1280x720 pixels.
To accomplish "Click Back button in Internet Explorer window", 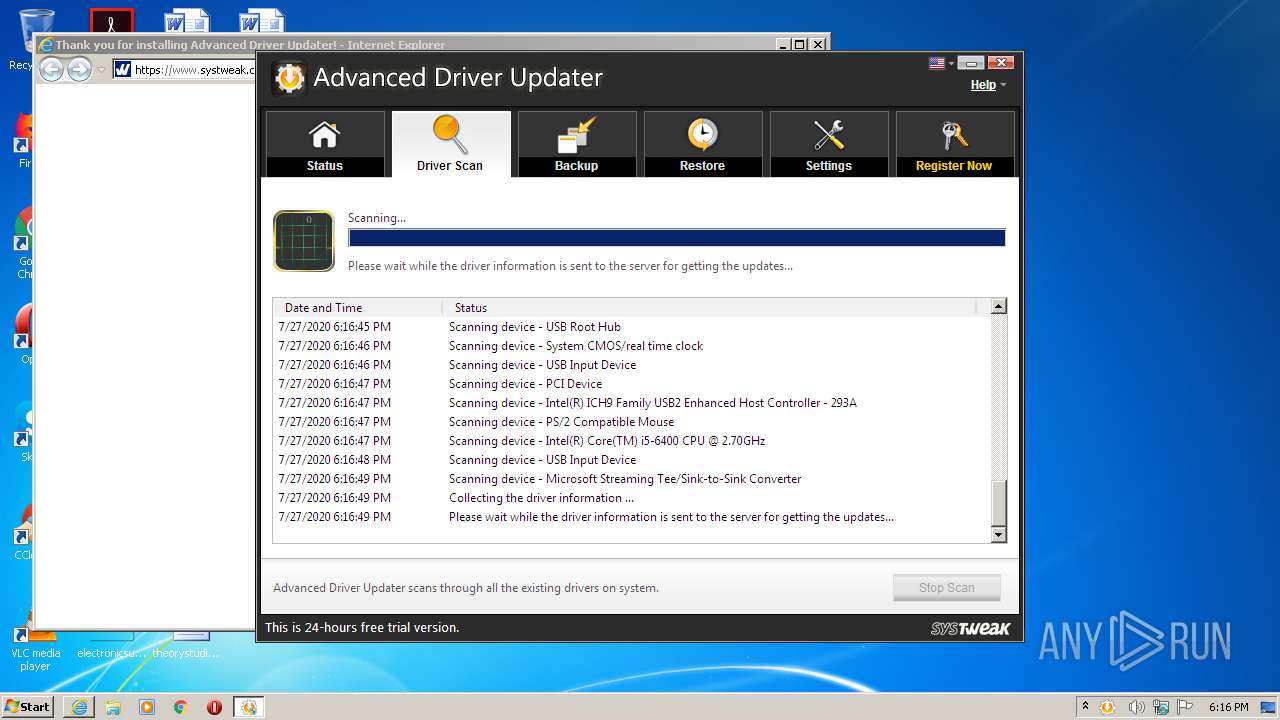I will (51, 69).
